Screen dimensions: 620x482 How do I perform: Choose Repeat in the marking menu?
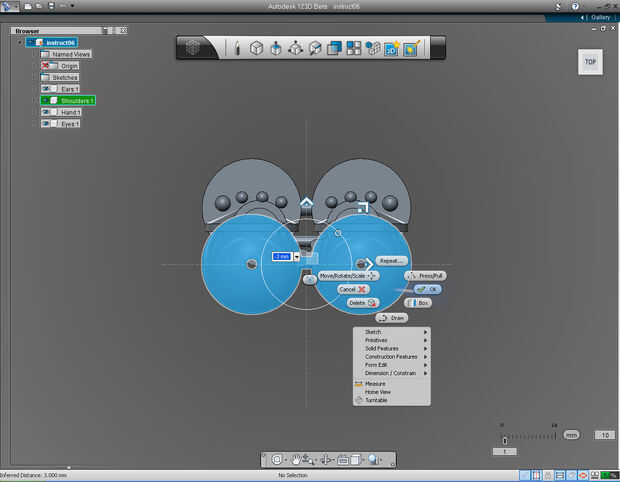coord(391,261)
